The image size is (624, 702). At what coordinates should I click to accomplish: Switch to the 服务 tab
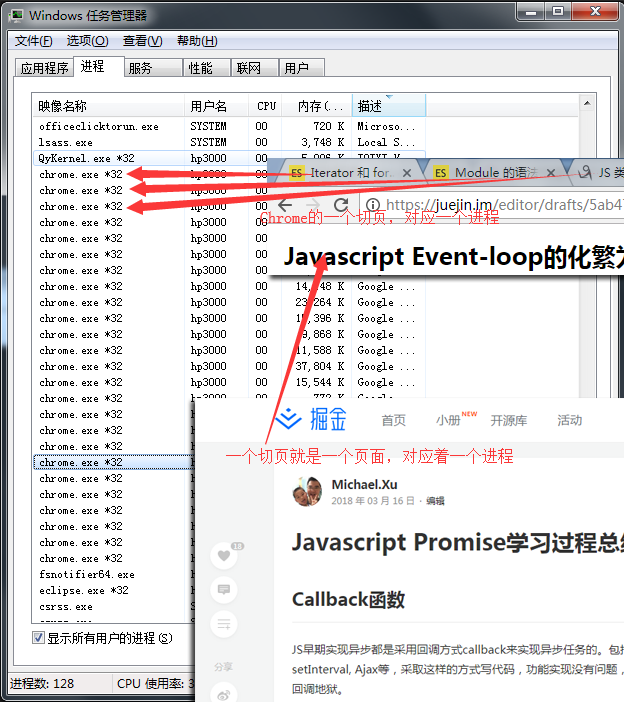(153, 68)
